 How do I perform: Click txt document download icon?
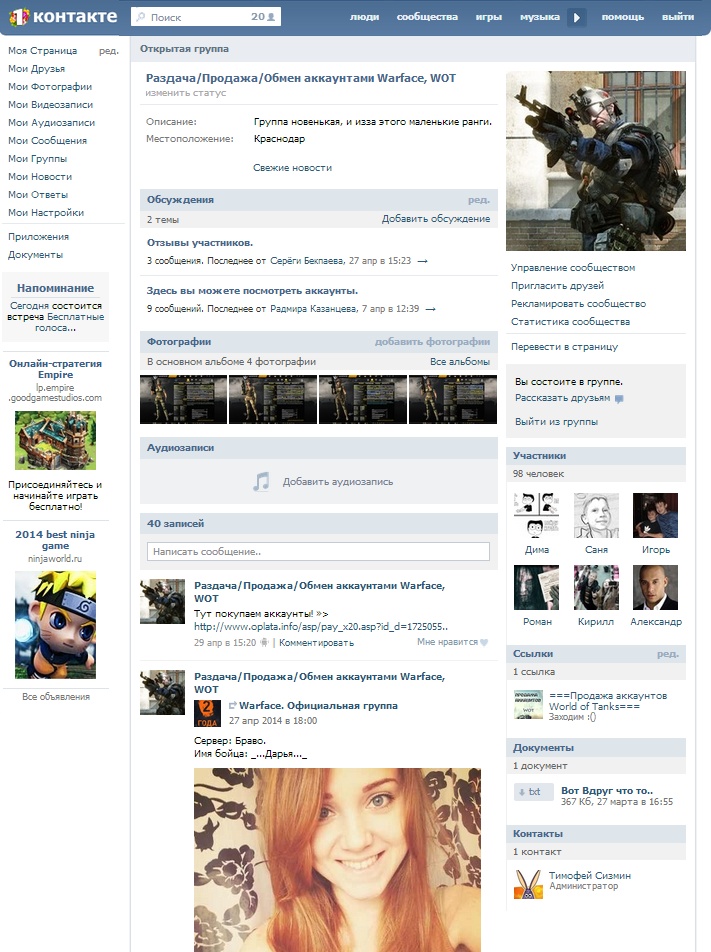tap(534, 792)
